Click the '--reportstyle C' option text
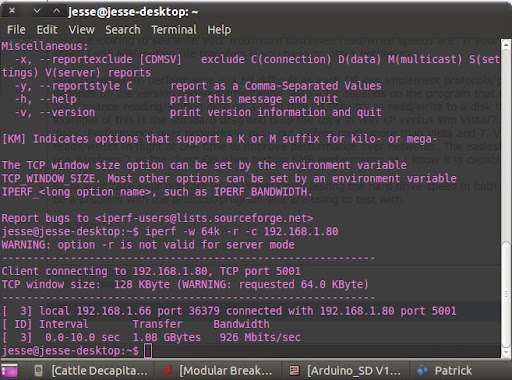The image size is (512, 380). click(x=86, y=86)
